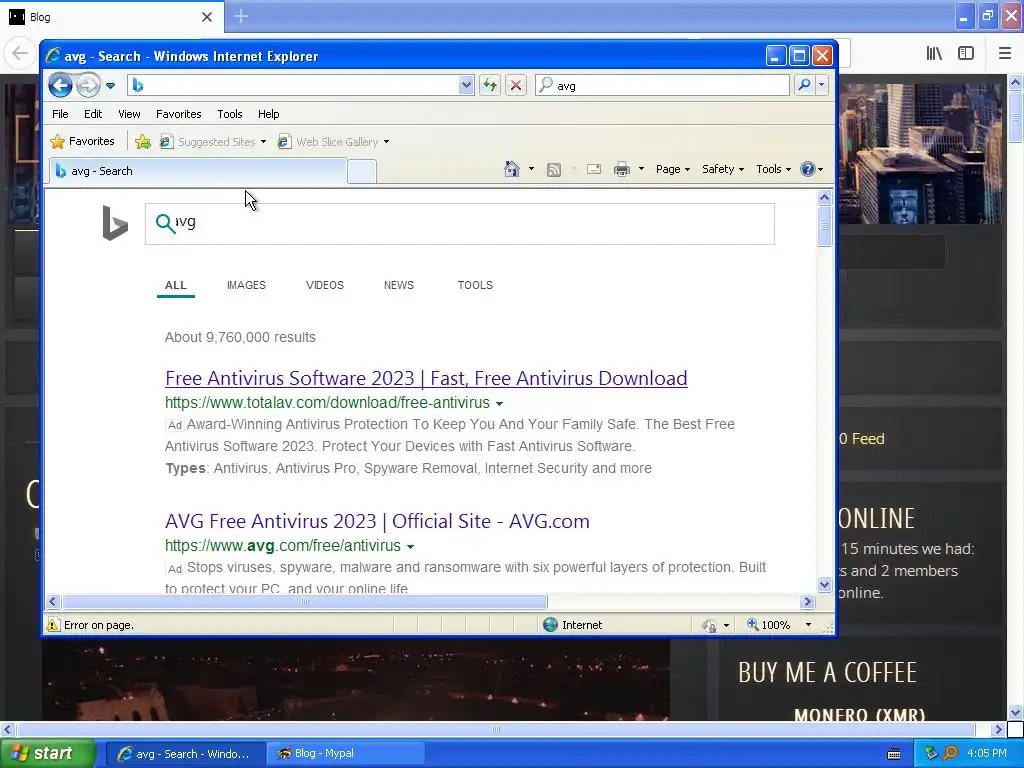The image size is (1024, 768).
Task: Click the IE vertical scrollbar down arrow
Action: pos(824,584)
